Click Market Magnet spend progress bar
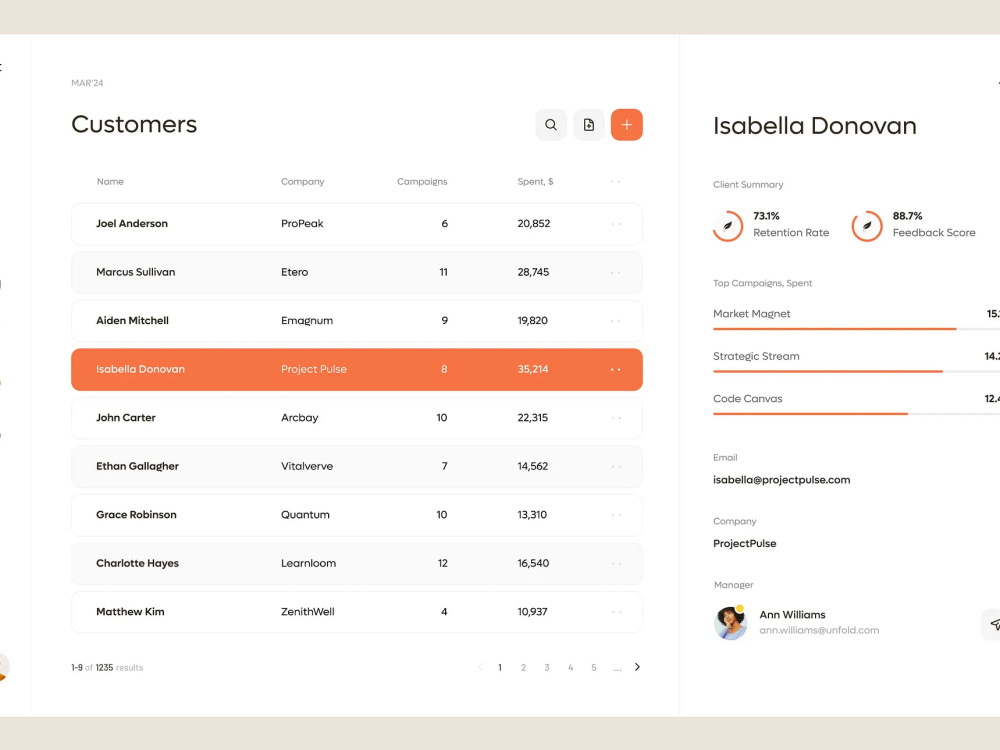The image size is (1000, 750). tap(857, 328)
